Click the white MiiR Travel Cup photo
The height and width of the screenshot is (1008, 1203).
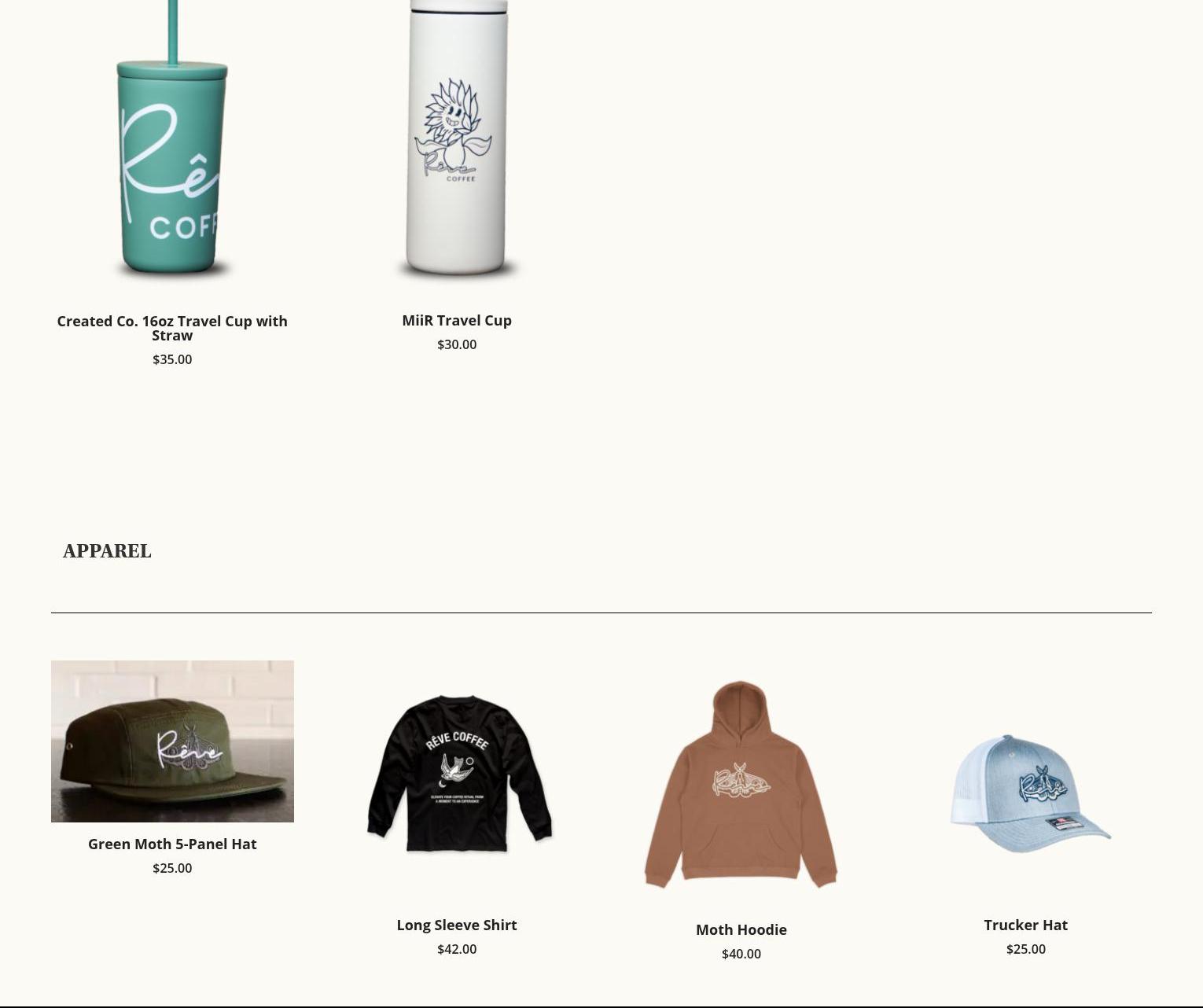click(x=457, y=142)
